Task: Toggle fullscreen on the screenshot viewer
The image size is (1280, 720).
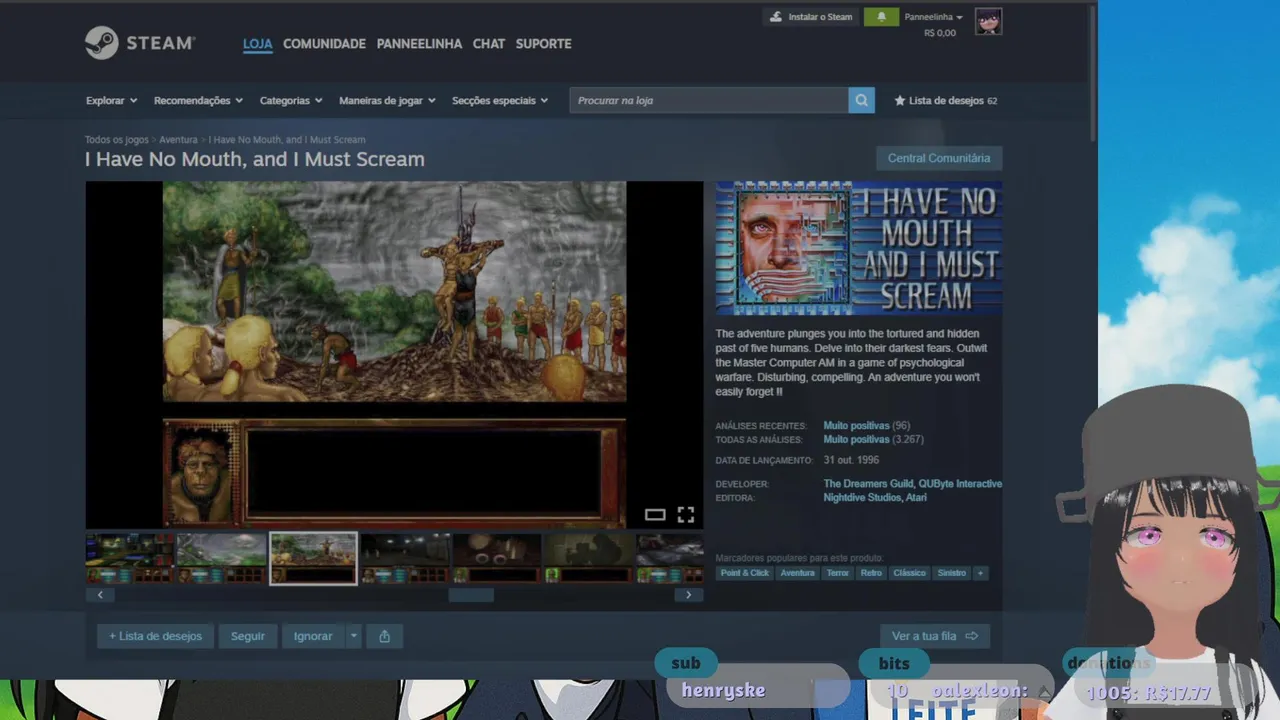Action: click(x=685, y=515)
